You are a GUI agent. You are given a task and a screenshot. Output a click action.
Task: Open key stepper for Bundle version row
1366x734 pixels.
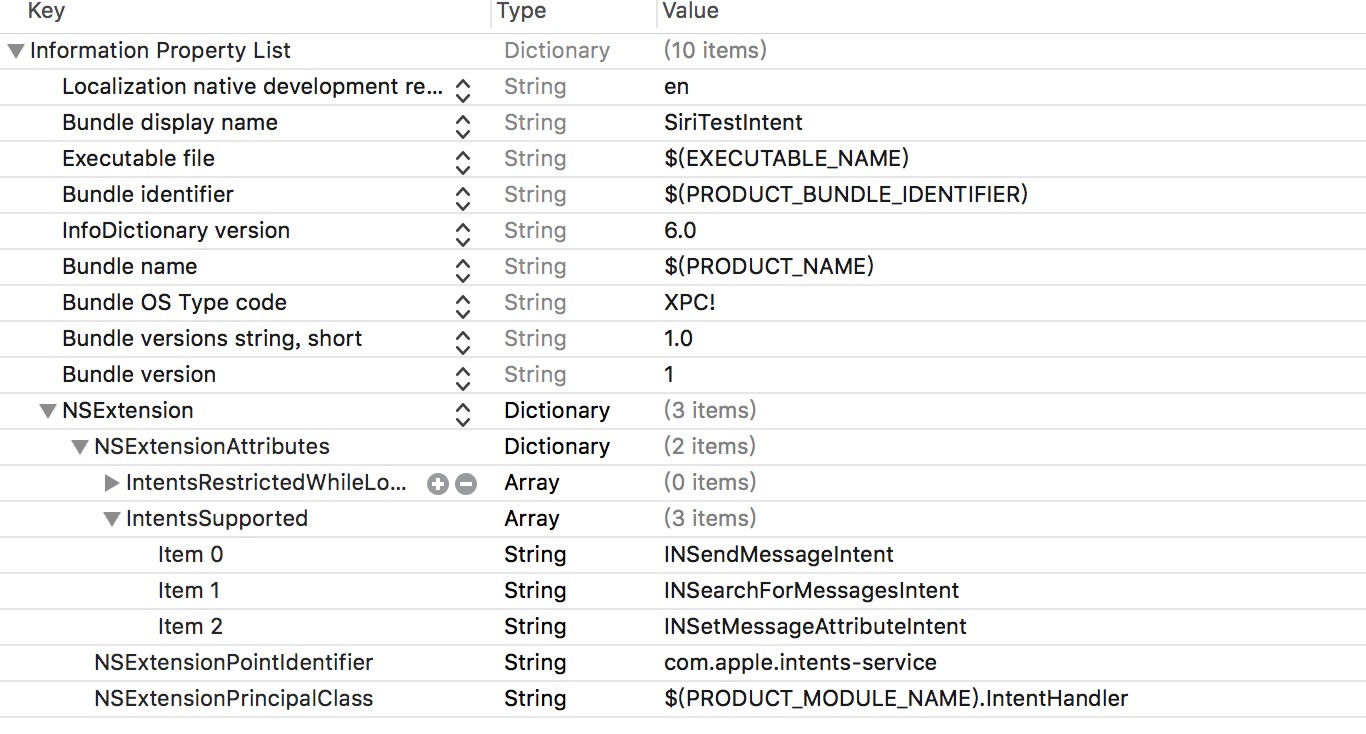coord(462,377)
